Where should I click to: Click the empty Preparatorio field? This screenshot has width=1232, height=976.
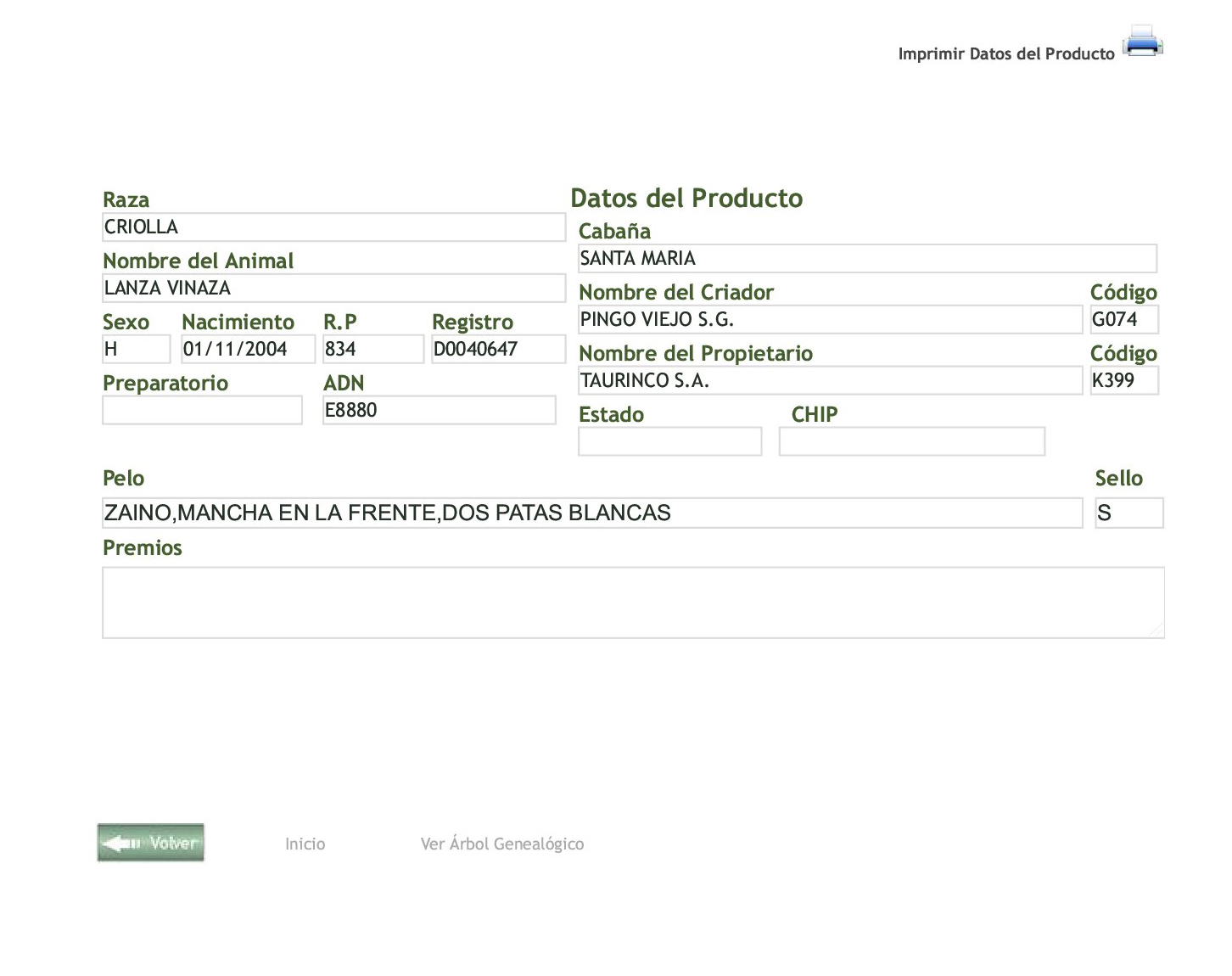(x=202, y=411)
